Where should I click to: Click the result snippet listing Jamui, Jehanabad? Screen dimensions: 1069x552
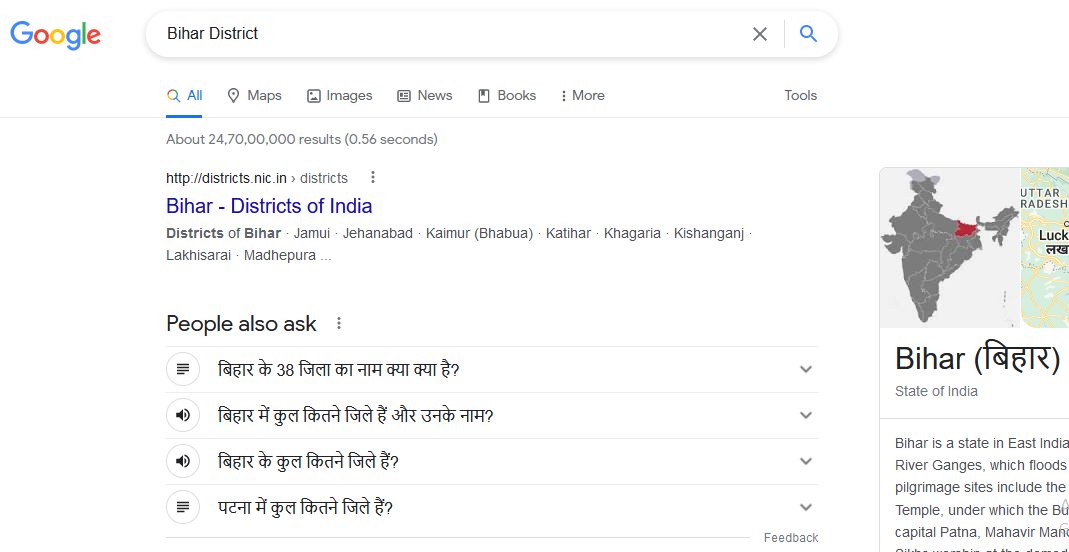[x=459, y=244]
